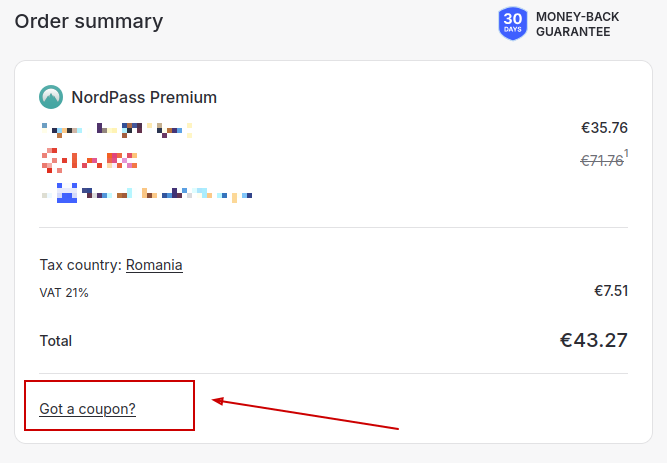This screenshot has height=463, width=667.
Task: Click the red arrow pointing at coupon
Action: pos(305,414)
